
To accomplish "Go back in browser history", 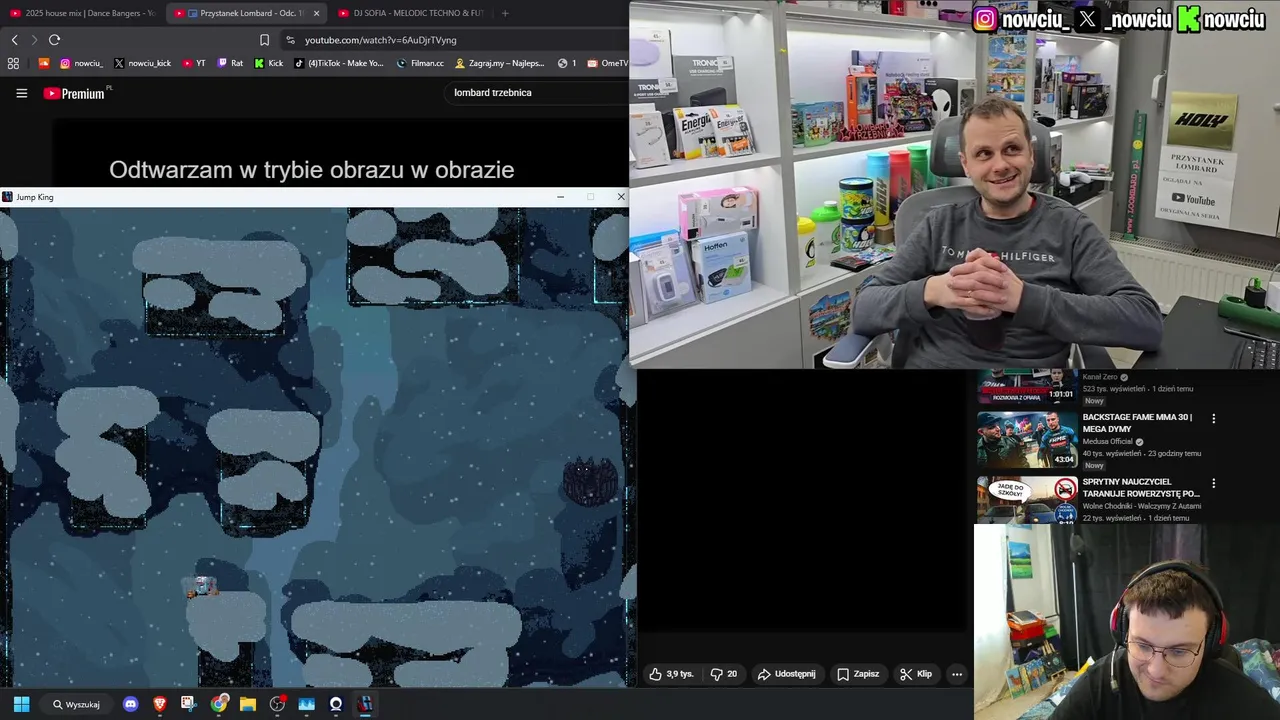I will coord(14,40).
